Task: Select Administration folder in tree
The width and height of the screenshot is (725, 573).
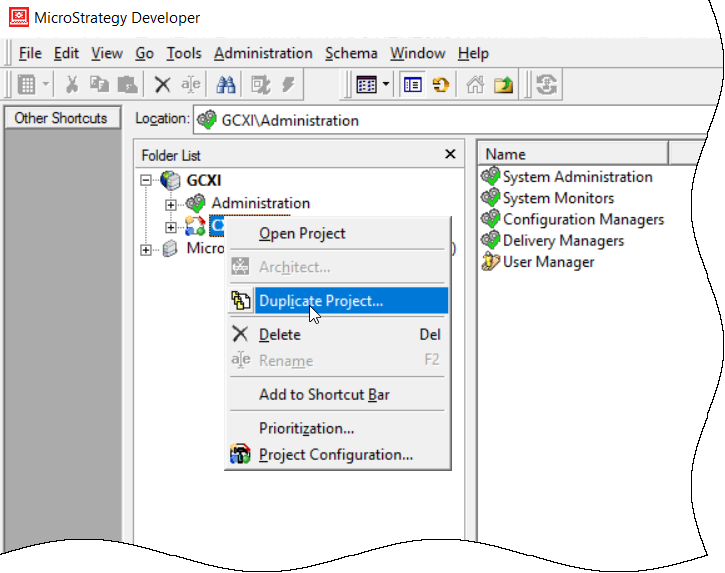Action: pyautogui.click(x=260, y=204)
